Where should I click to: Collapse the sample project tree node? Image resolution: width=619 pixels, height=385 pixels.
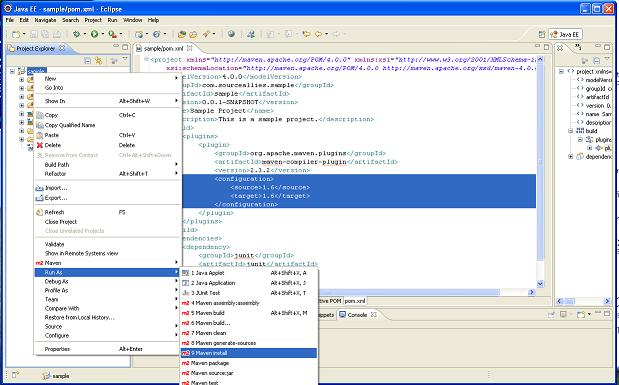pos(13,71)
